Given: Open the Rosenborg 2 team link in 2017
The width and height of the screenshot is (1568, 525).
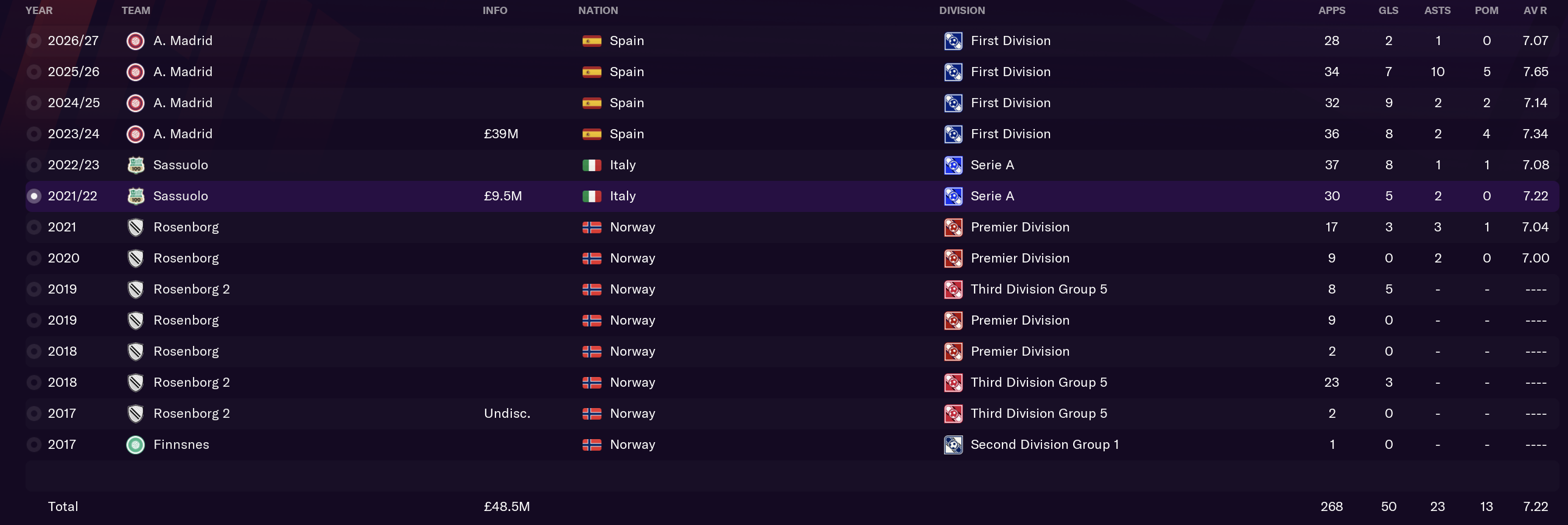Looking at the screenshot, I should 191,414.
